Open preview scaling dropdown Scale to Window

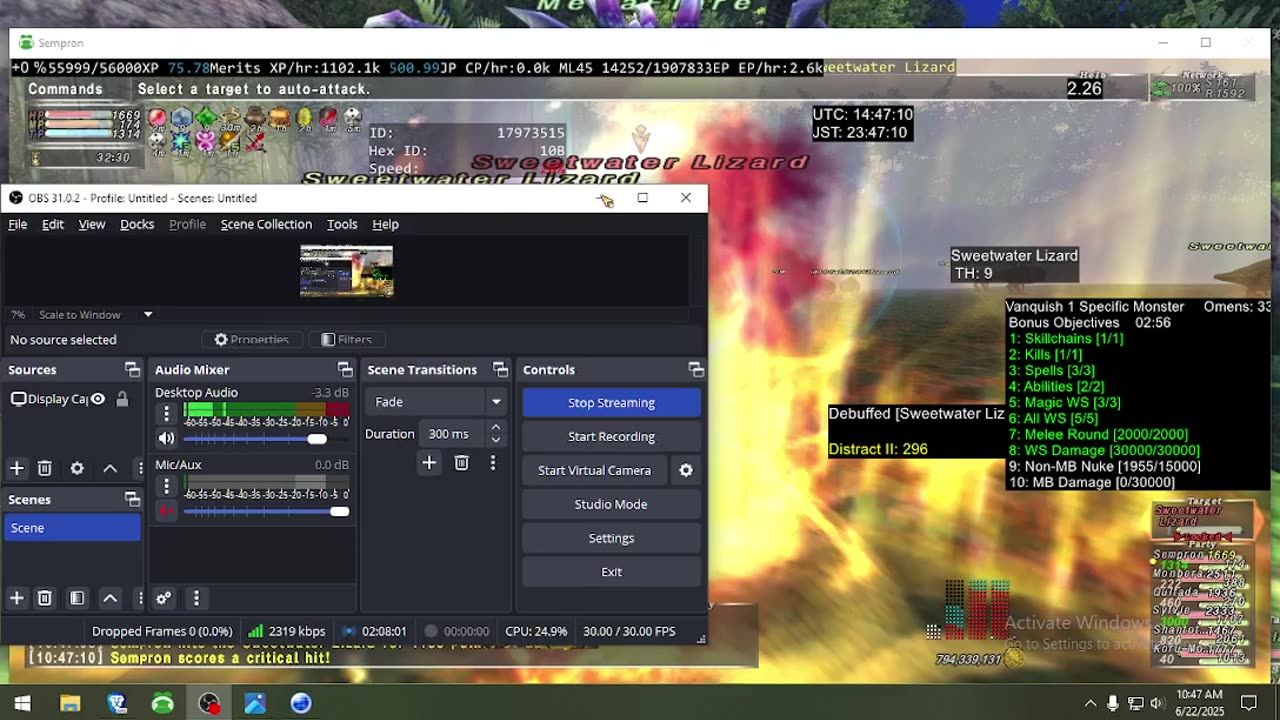coord(96,314)
